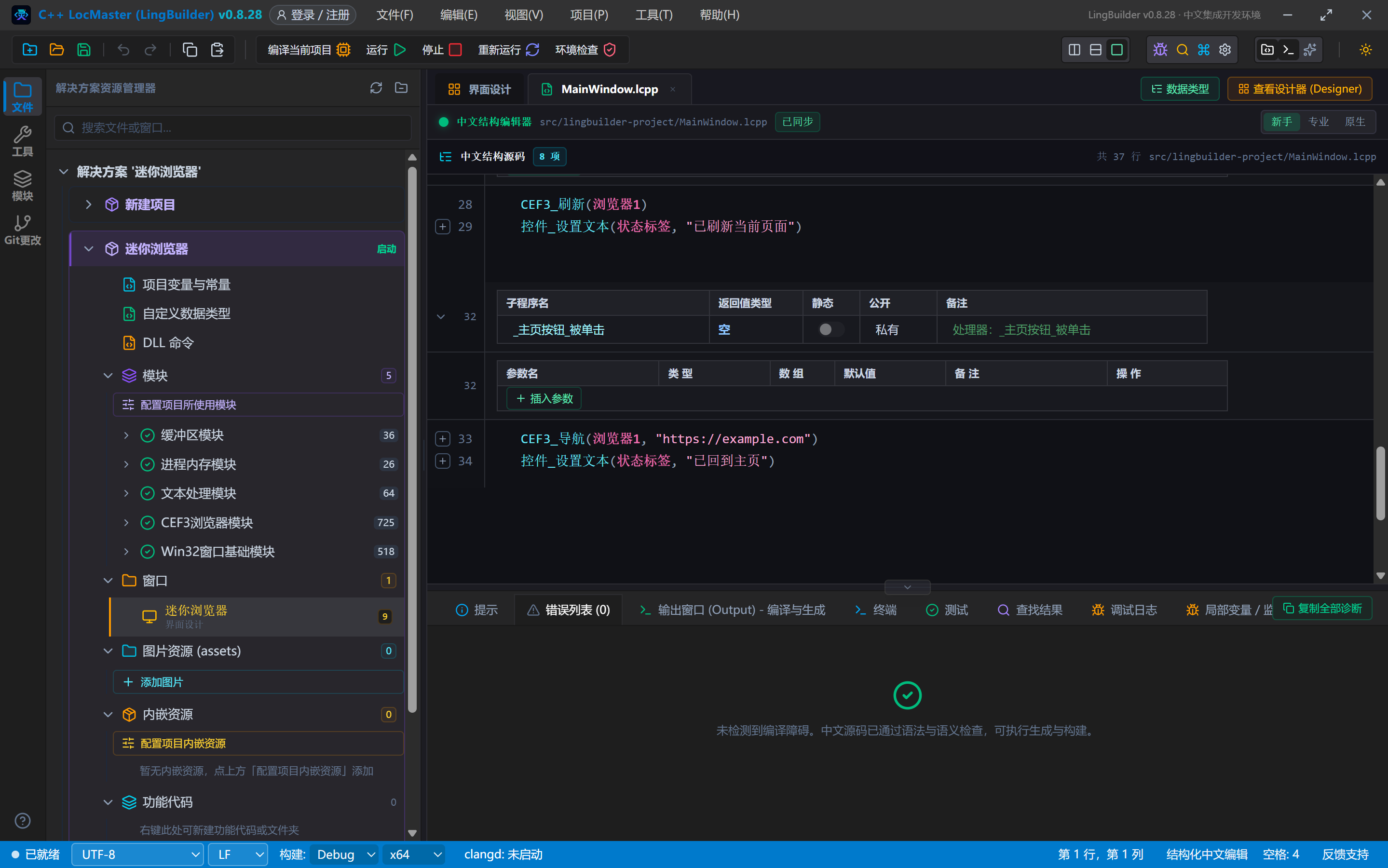Click the 编译当前项目 button
Viewport: 1388px width, 868px height.
coord(309,50)
